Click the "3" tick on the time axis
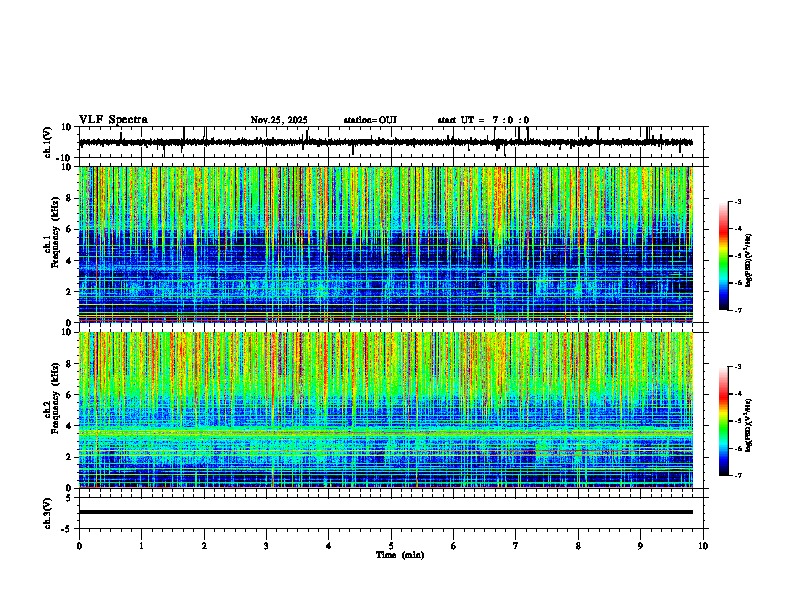 266,546
